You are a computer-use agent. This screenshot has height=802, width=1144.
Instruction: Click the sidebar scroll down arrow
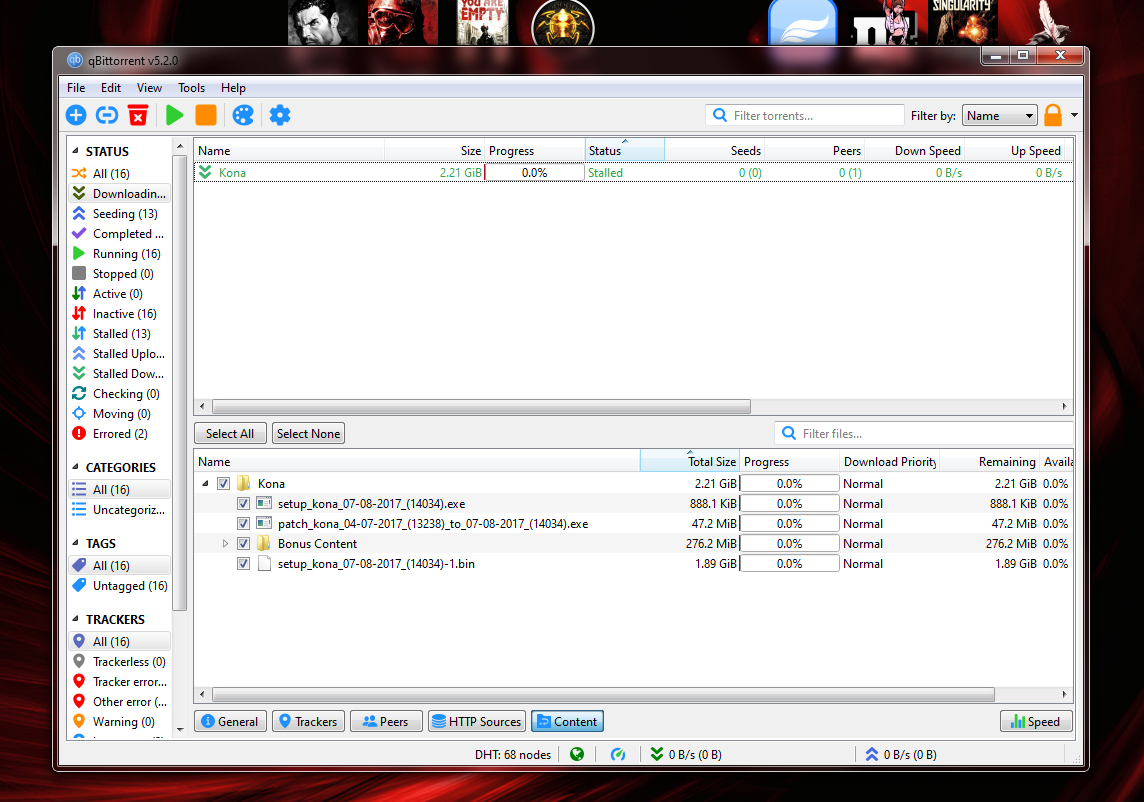click(x=180, y=729)
